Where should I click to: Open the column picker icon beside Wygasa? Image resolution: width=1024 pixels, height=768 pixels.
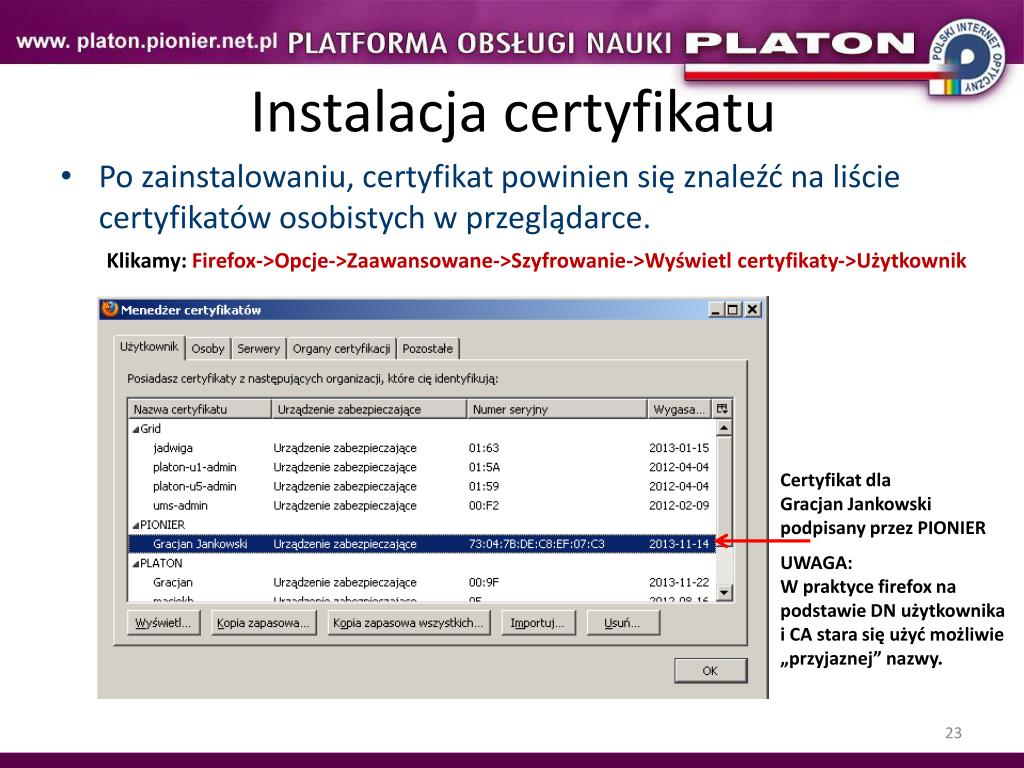(722, 409)
